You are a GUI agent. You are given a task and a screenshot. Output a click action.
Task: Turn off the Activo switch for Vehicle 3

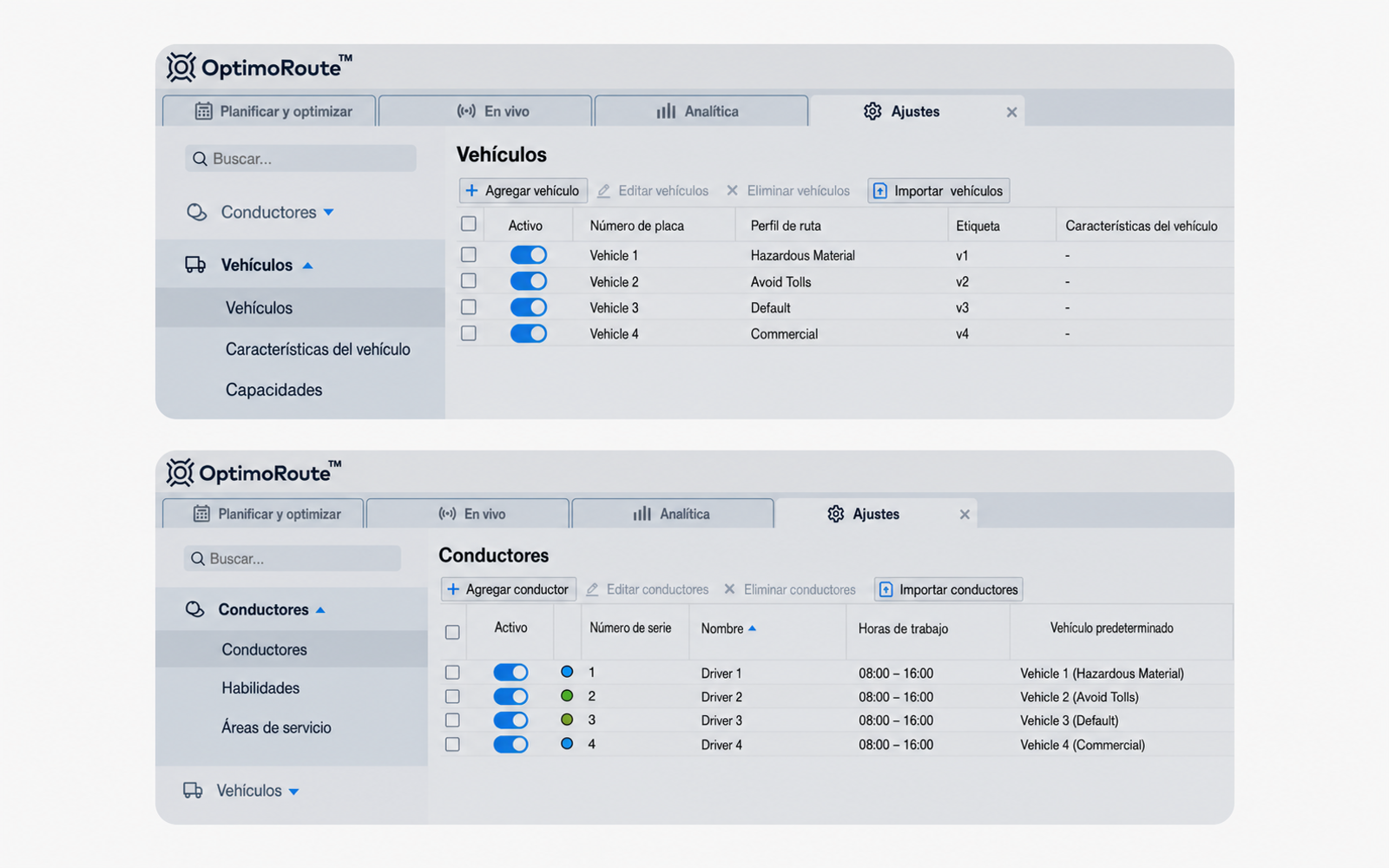pos(528,307)
